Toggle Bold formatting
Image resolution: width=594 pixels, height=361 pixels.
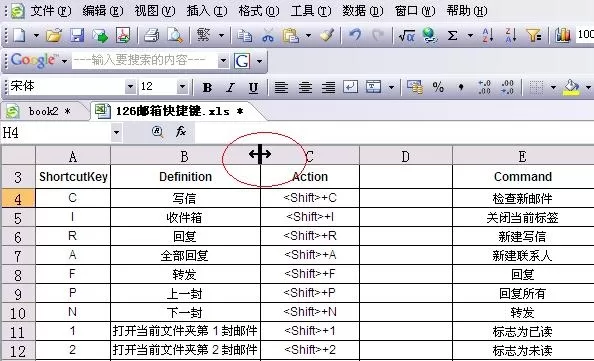[x=207, y=88]
